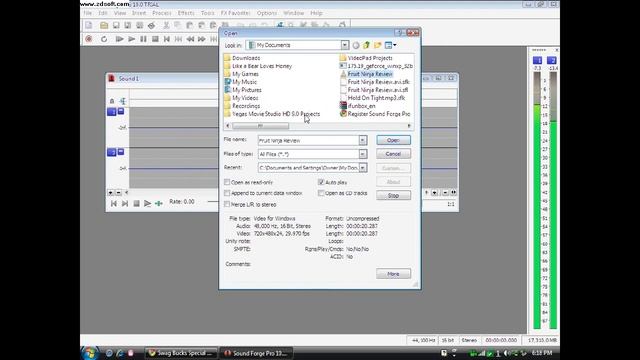Click the Save disk icon in main toolbar
640x360 pixels.
116,25
